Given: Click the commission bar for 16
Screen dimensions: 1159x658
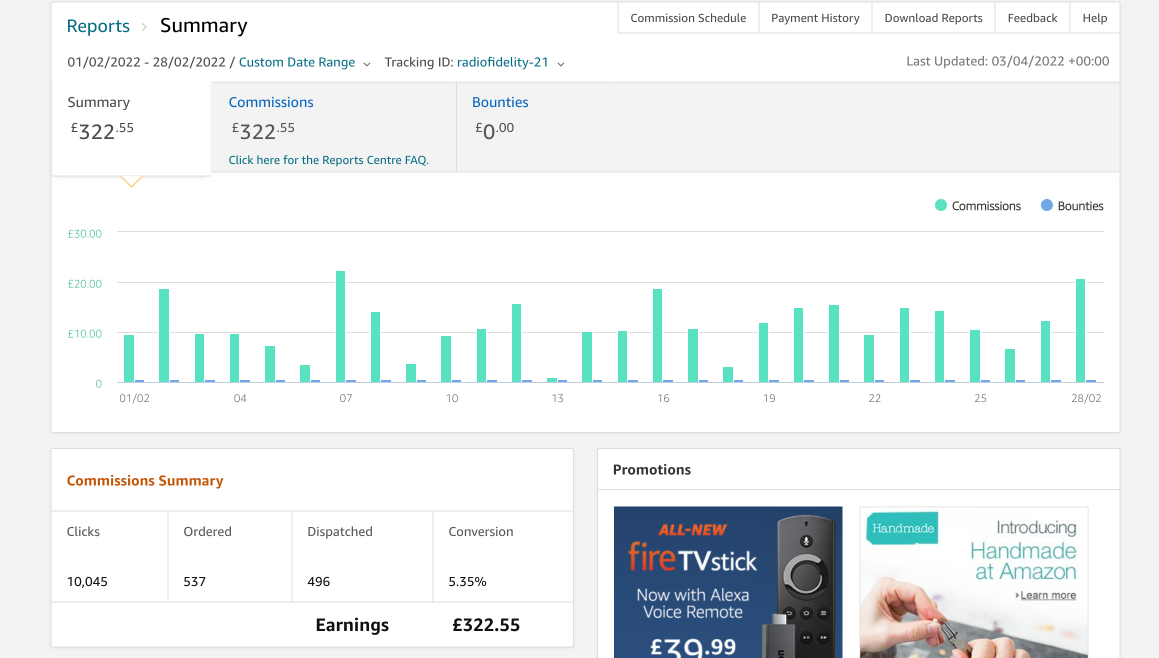Looking at the screenshot, I should pyautogui.click(x=658, y=336).
